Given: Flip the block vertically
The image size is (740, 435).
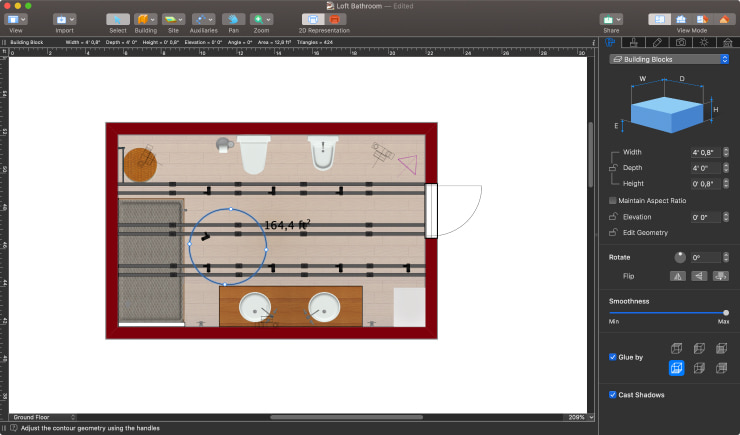Looking at the screenshot, I should [x=699, y=276].
